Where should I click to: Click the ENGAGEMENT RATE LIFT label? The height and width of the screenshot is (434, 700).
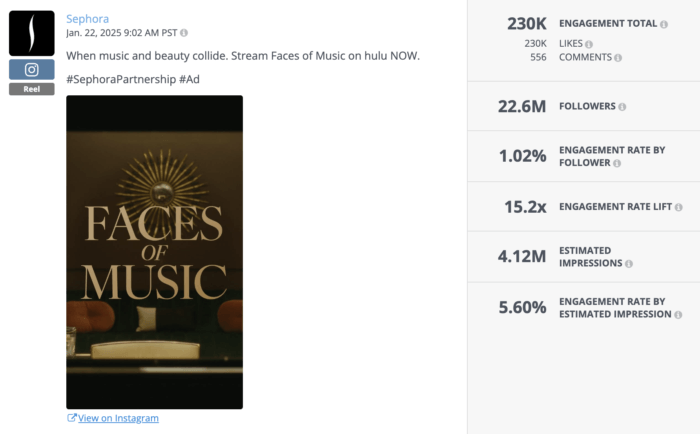tap(615, 207)
